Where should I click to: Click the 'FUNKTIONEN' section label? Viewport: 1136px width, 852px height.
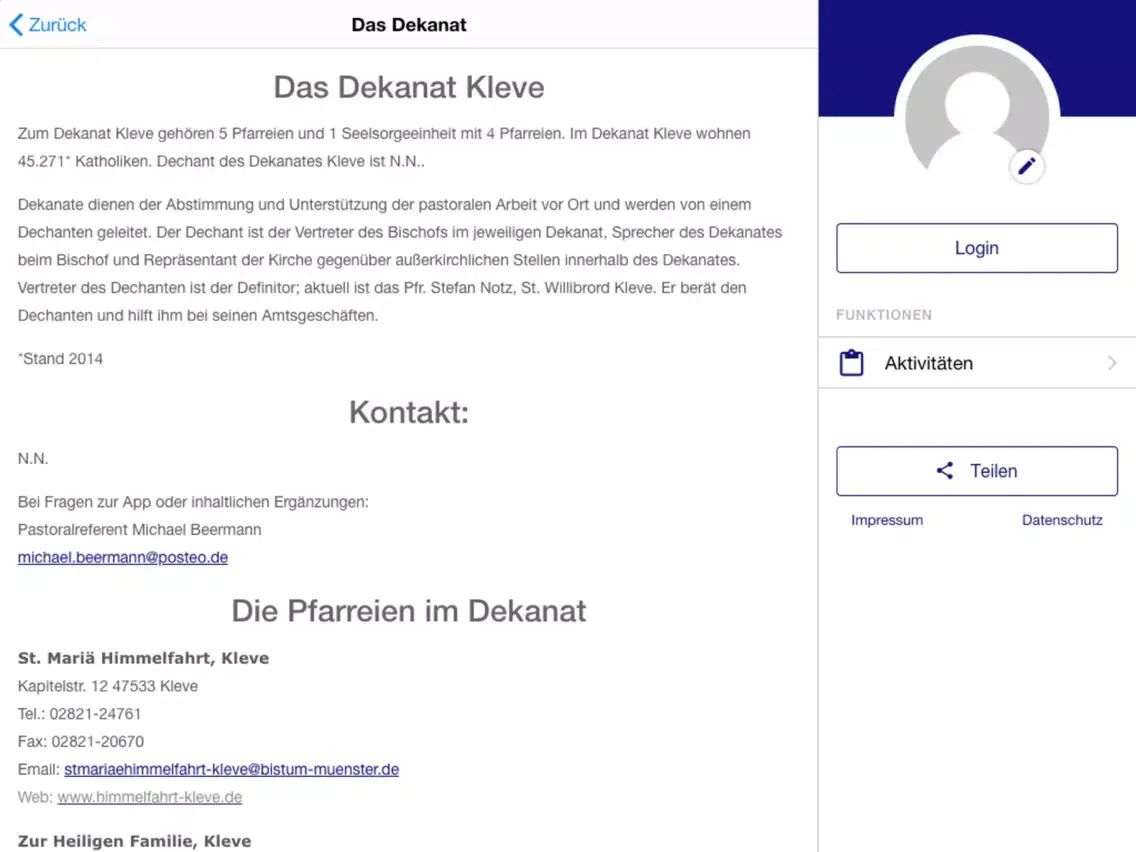[884, 315]
